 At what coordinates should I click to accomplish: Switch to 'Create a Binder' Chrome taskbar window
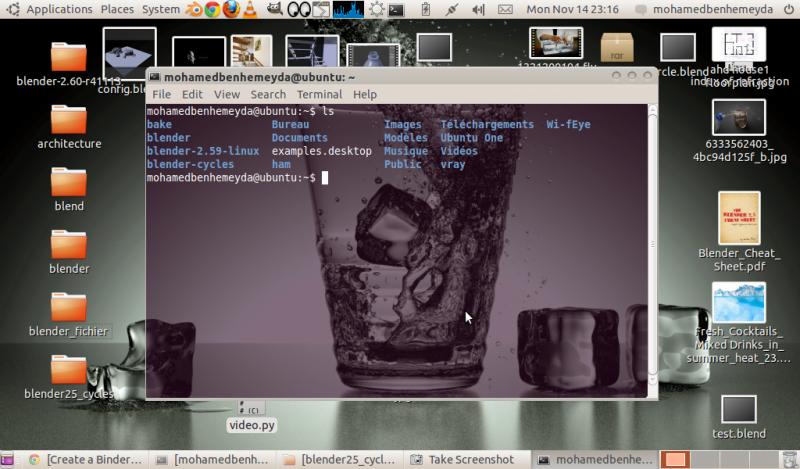pyautogui.click(x=86, y=459)
